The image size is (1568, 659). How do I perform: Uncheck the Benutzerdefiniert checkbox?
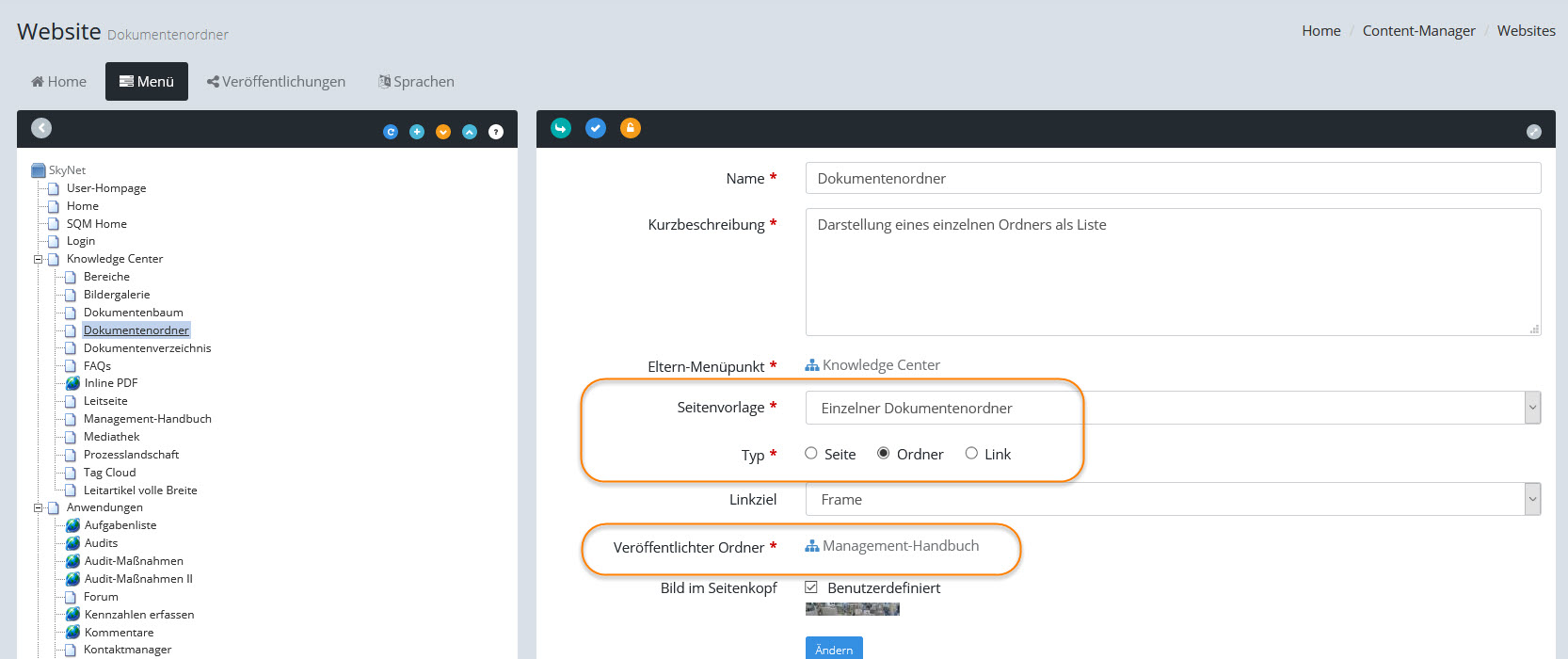coord(811,587)
